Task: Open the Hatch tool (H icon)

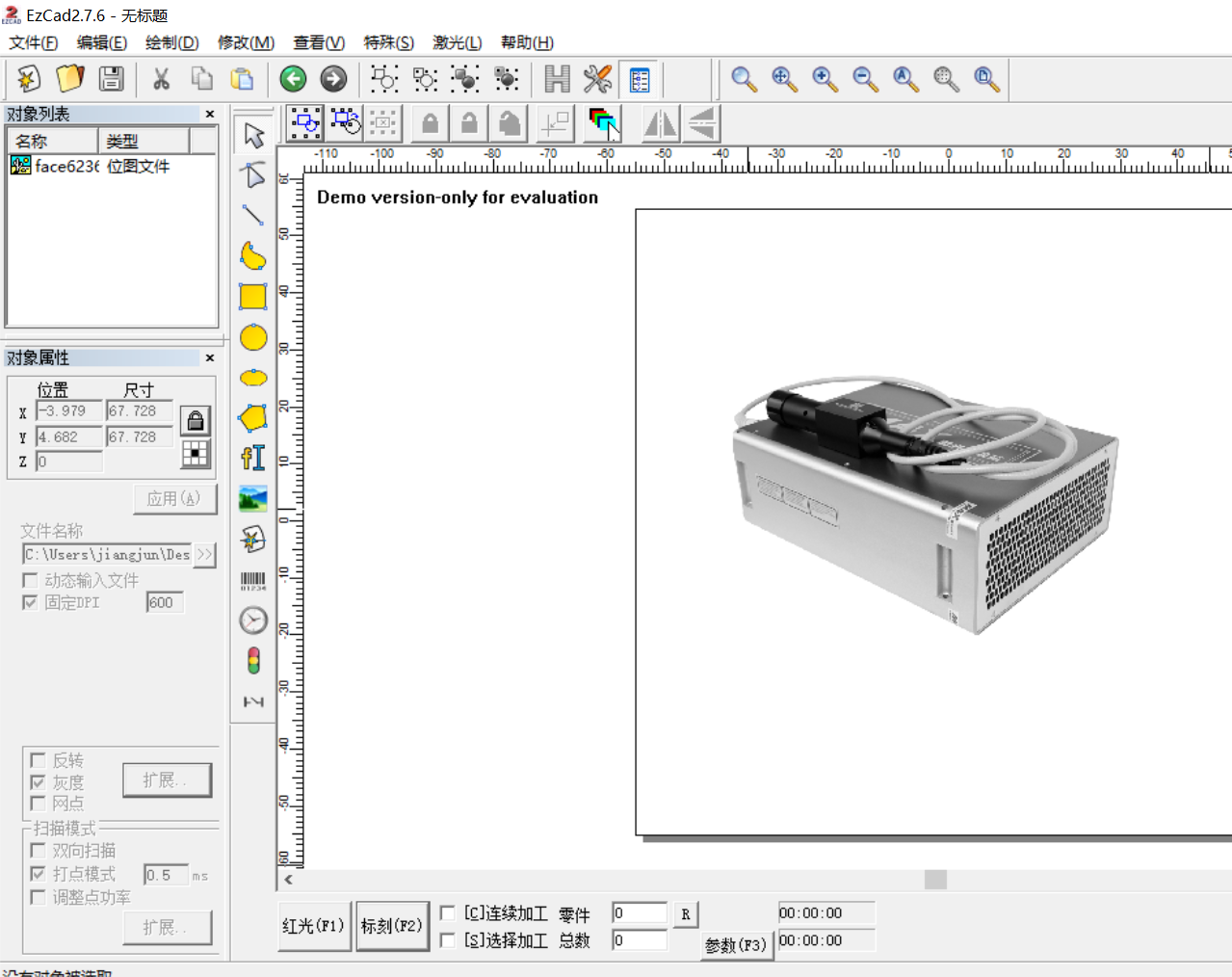Action: click(557, 79)
